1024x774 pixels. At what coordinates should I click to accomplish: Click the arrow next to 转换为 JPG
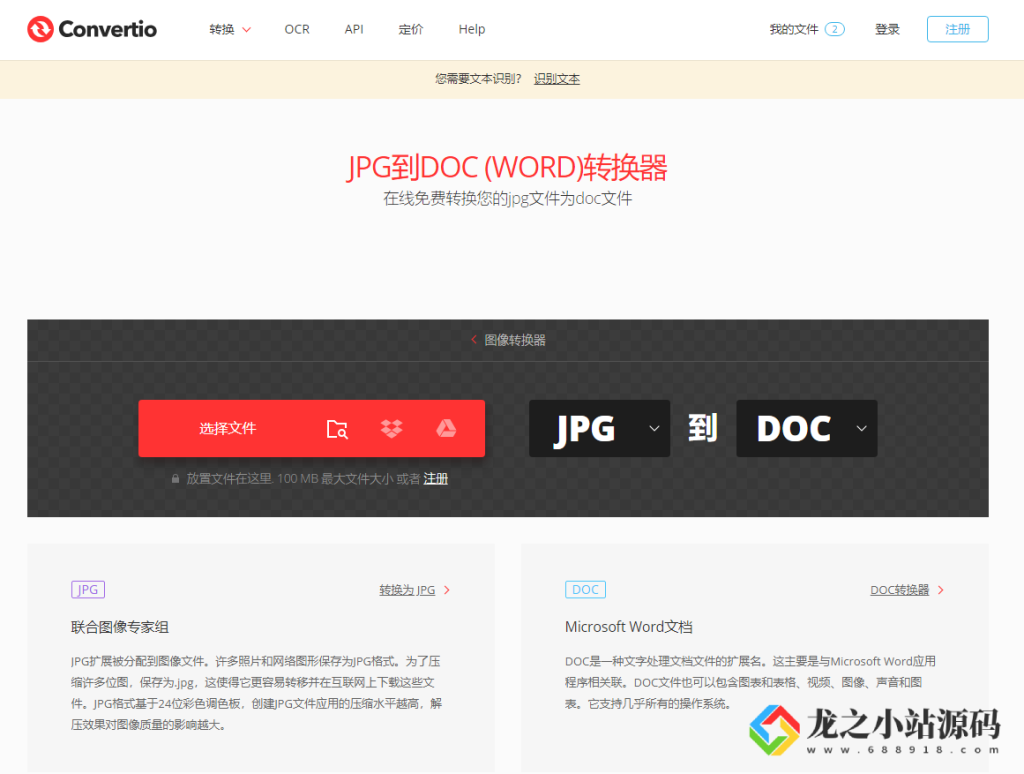coord(447,590)
